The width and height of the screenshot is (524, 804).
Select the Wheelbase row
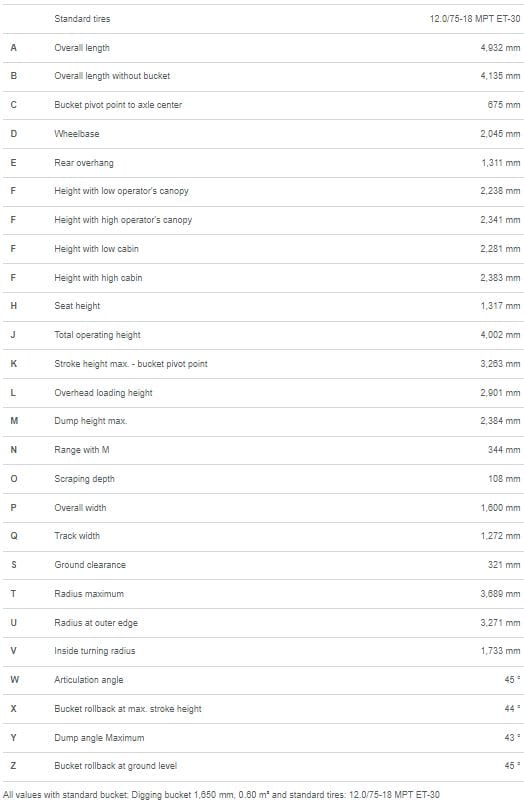[264, 134]
